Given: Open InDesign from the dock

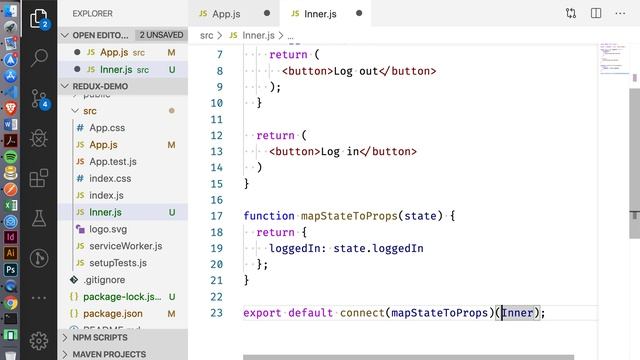Looking at the screenshot, I should click(11, 237).
